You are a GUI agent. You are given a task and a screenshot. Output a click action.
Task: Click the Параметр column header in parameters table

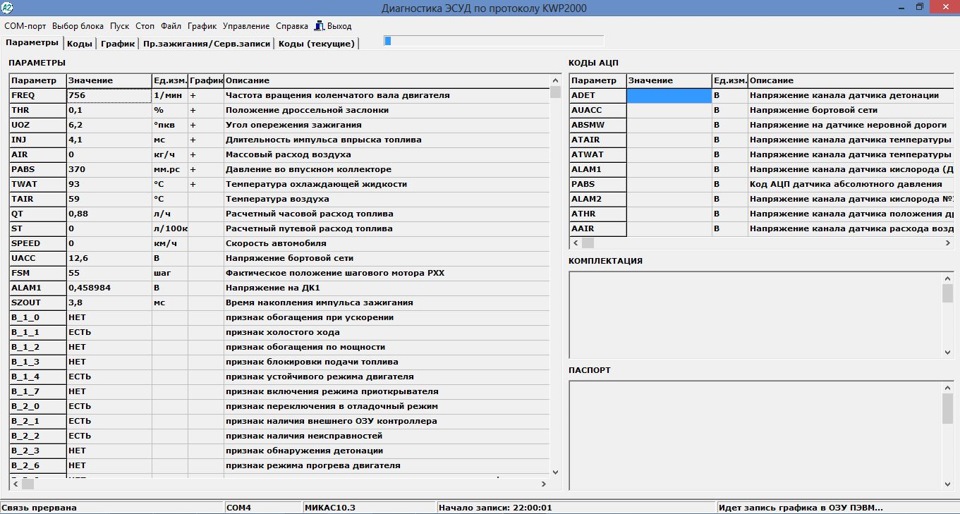[x=37, y=80]
